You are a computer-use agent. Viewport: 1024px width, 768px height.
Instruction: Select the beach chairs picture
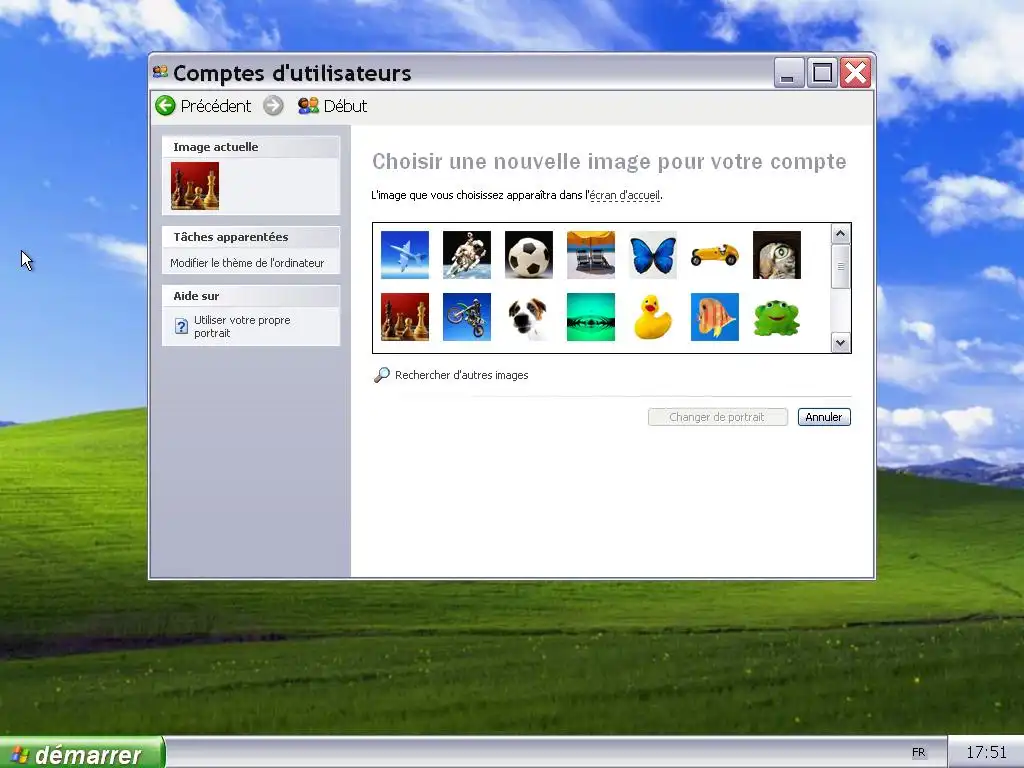(591, 255)
